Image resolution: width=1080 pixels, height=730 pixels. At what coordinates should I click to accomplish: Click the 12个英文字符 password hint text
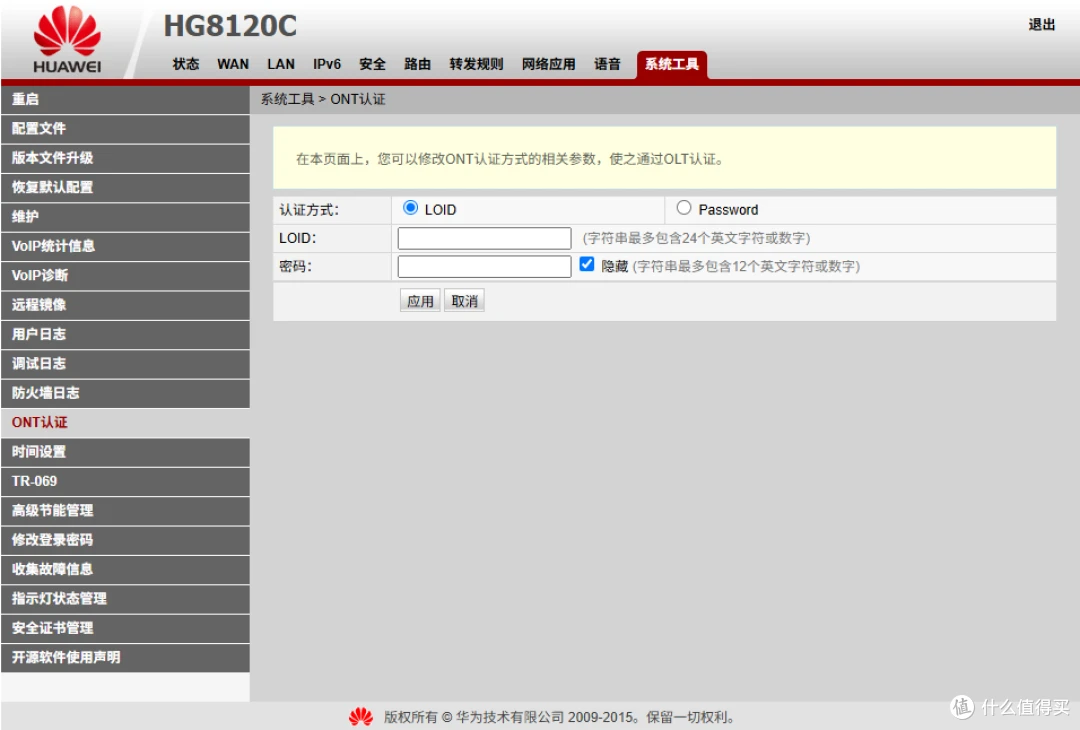point(747,267)
